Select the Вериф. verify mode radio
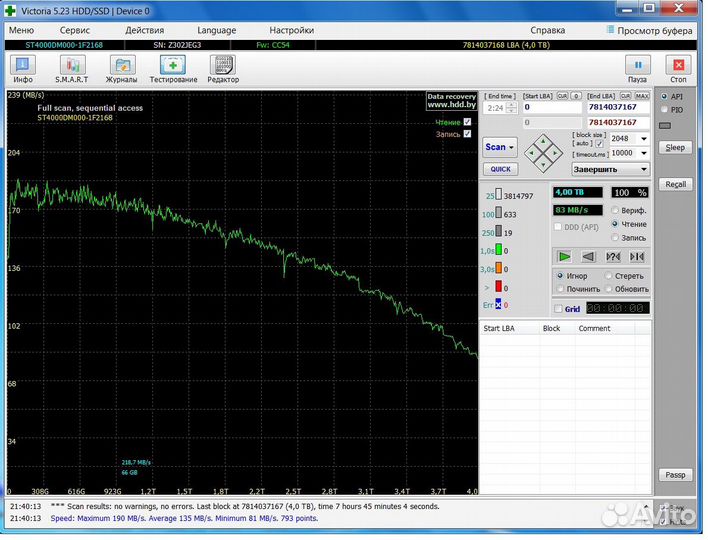This screenshot has width=708, height=540. (615, 210)
